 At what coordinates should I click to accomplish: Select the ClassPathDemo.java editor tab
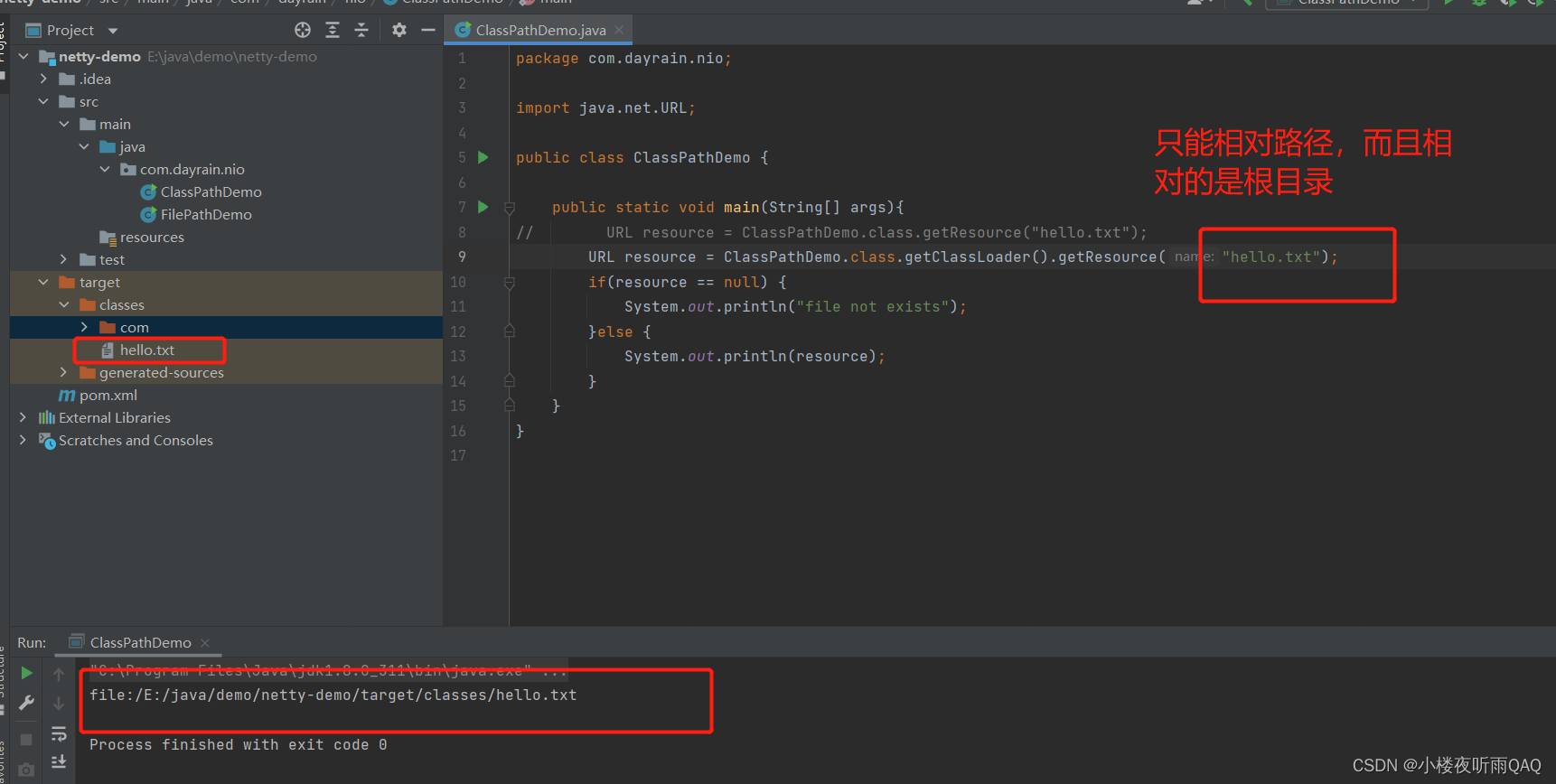(x=540, y=30)
